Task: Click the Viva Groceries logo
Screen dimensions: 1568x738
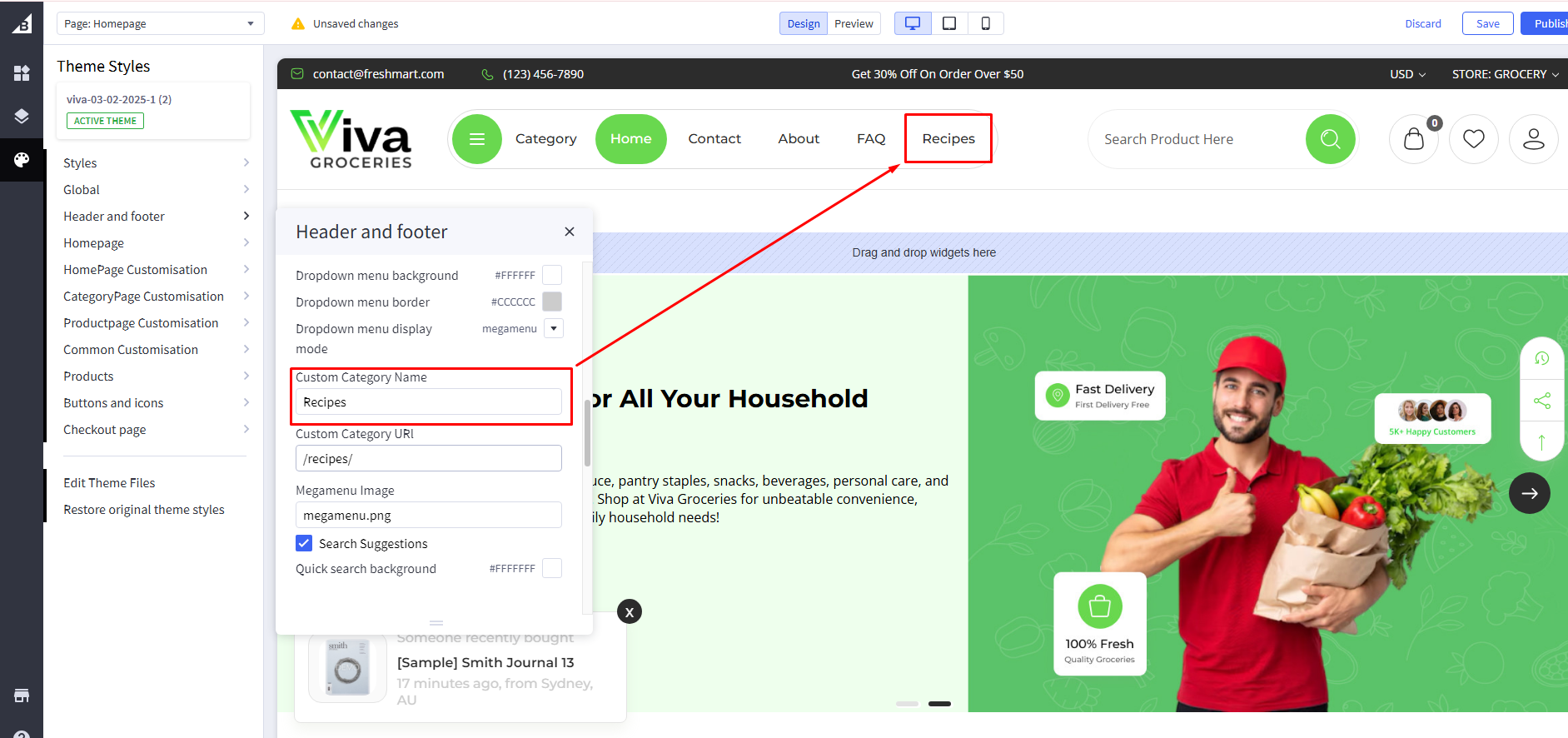Action: tap(351, 139)
